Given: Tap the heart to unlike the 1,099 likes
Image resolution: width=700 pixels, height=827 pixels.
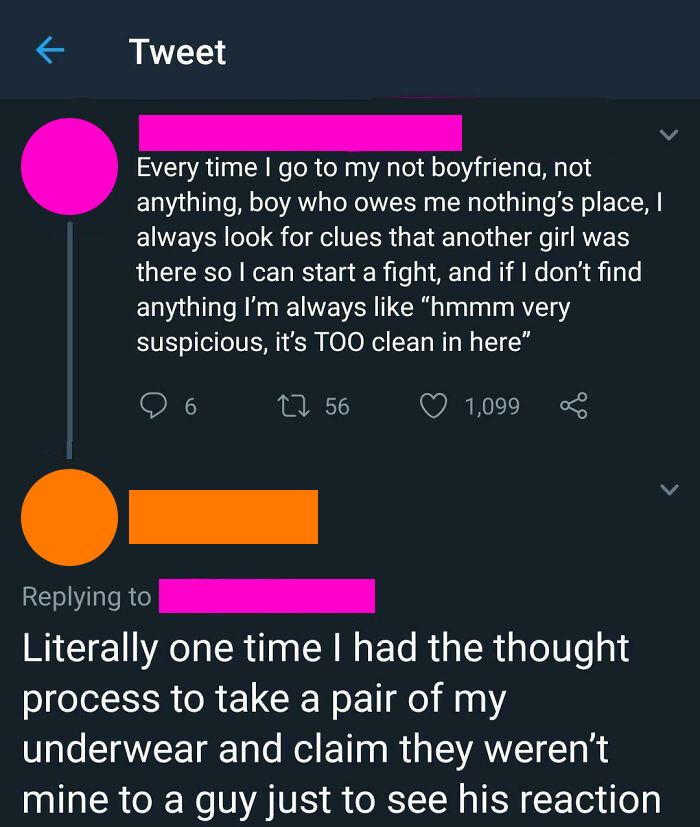Looking at the screenshot, I should coord(432,405).
